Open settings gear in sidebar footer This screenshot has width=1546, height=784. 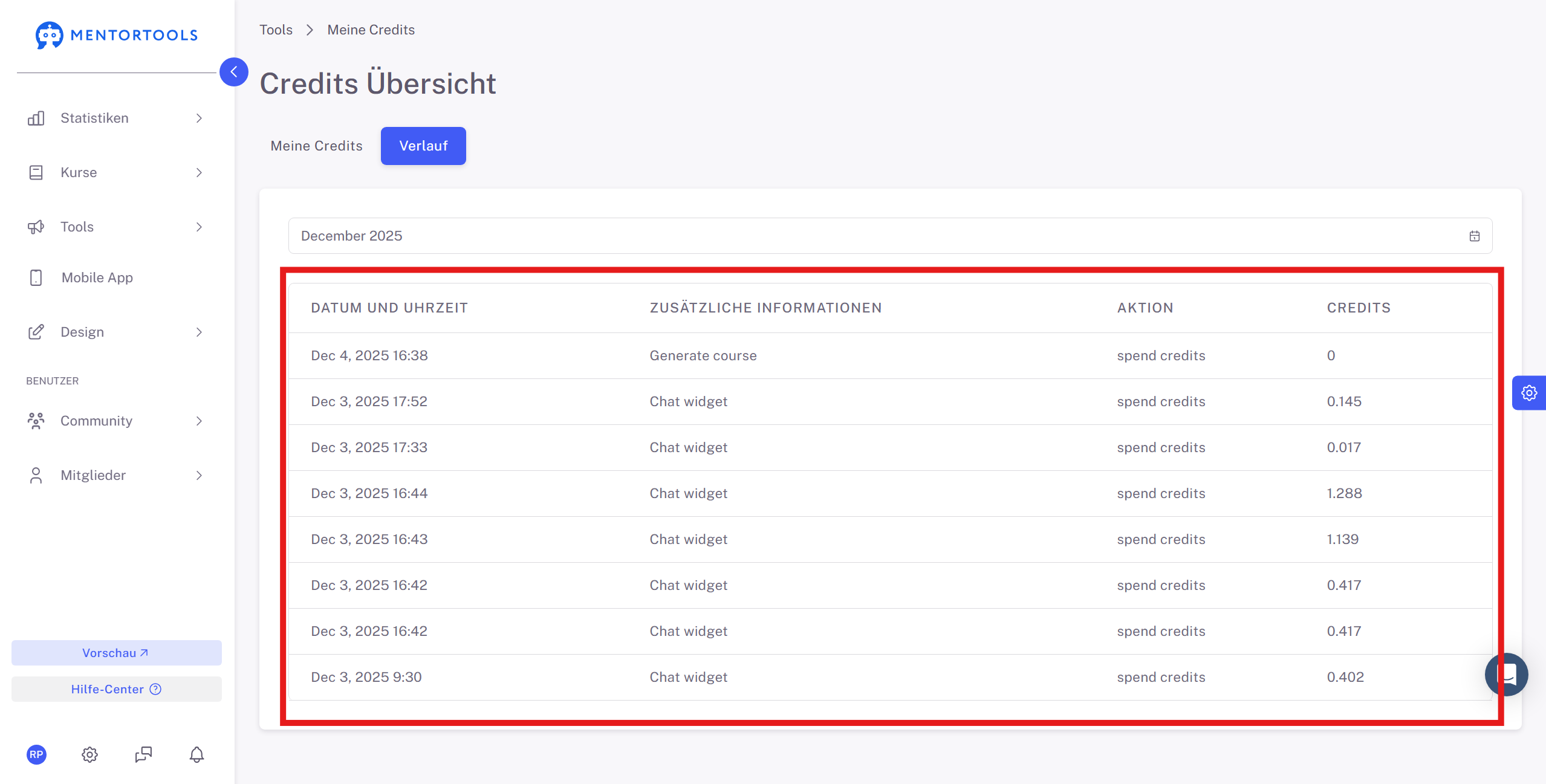89,754
